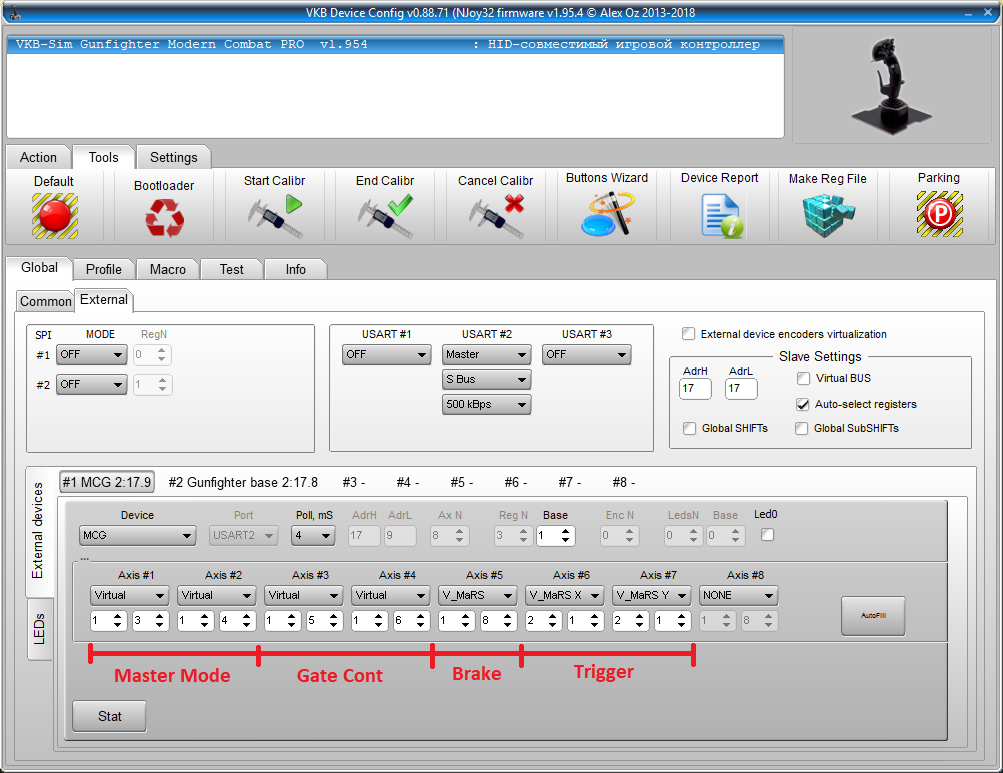Image resolution: width=1003 pixels, height=773 pixels.
Task: Expand the 500 kBps baud rate dropdown
Action: 486,405
